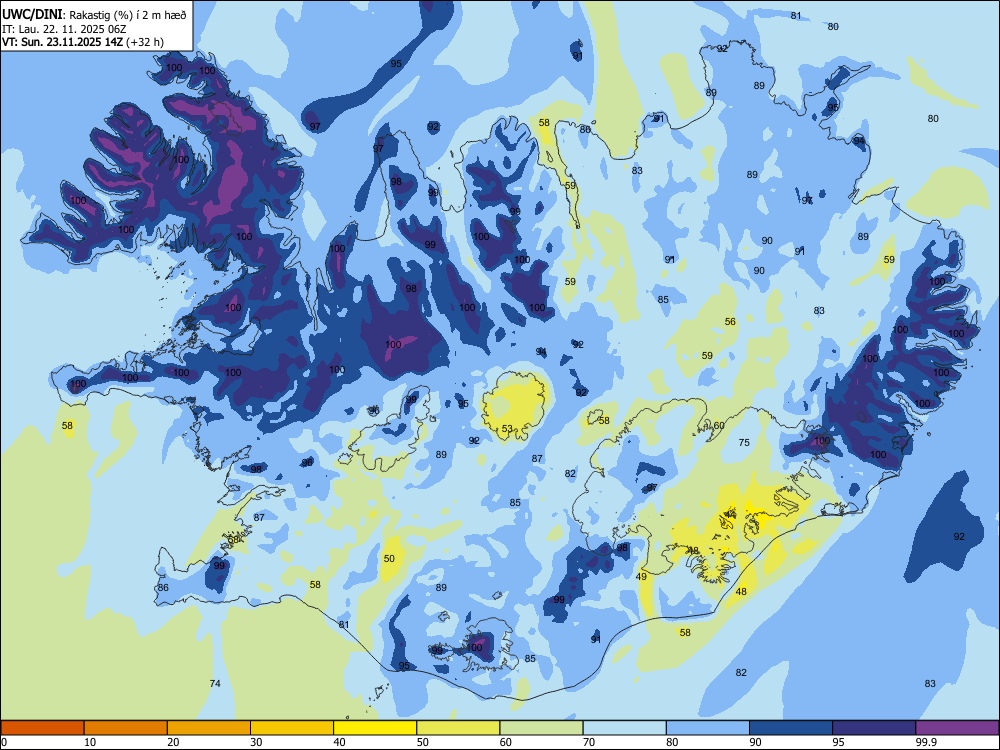The height and width of the screenshot is (750, 1000).
Task: Click the very light blue 70–80 legend swatch
Action: 624,728
